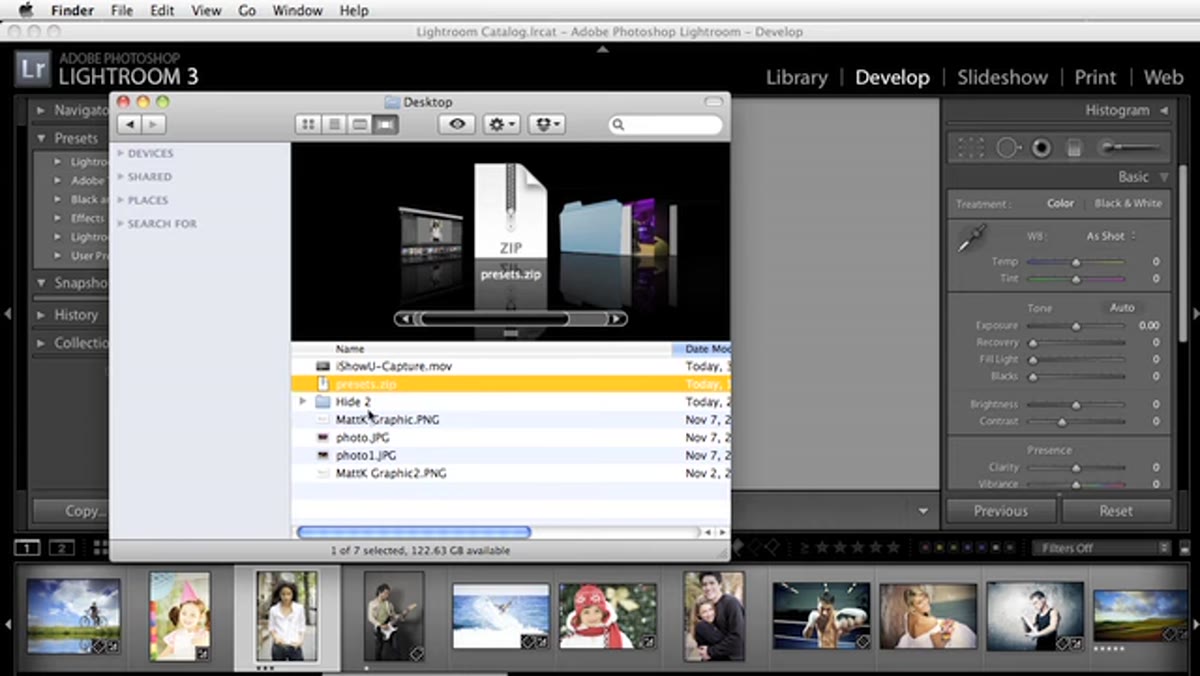The image size is (1200, 676).
Task: Click Finder Forward navigation arrow
Action: [x=153, y=124]
